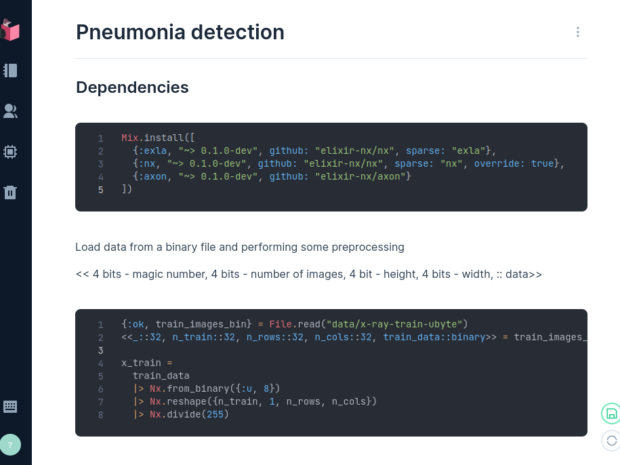Place cursor on the :axon dependency line
The width and height of the screenshot is (620, 465).
pos(272,176)
